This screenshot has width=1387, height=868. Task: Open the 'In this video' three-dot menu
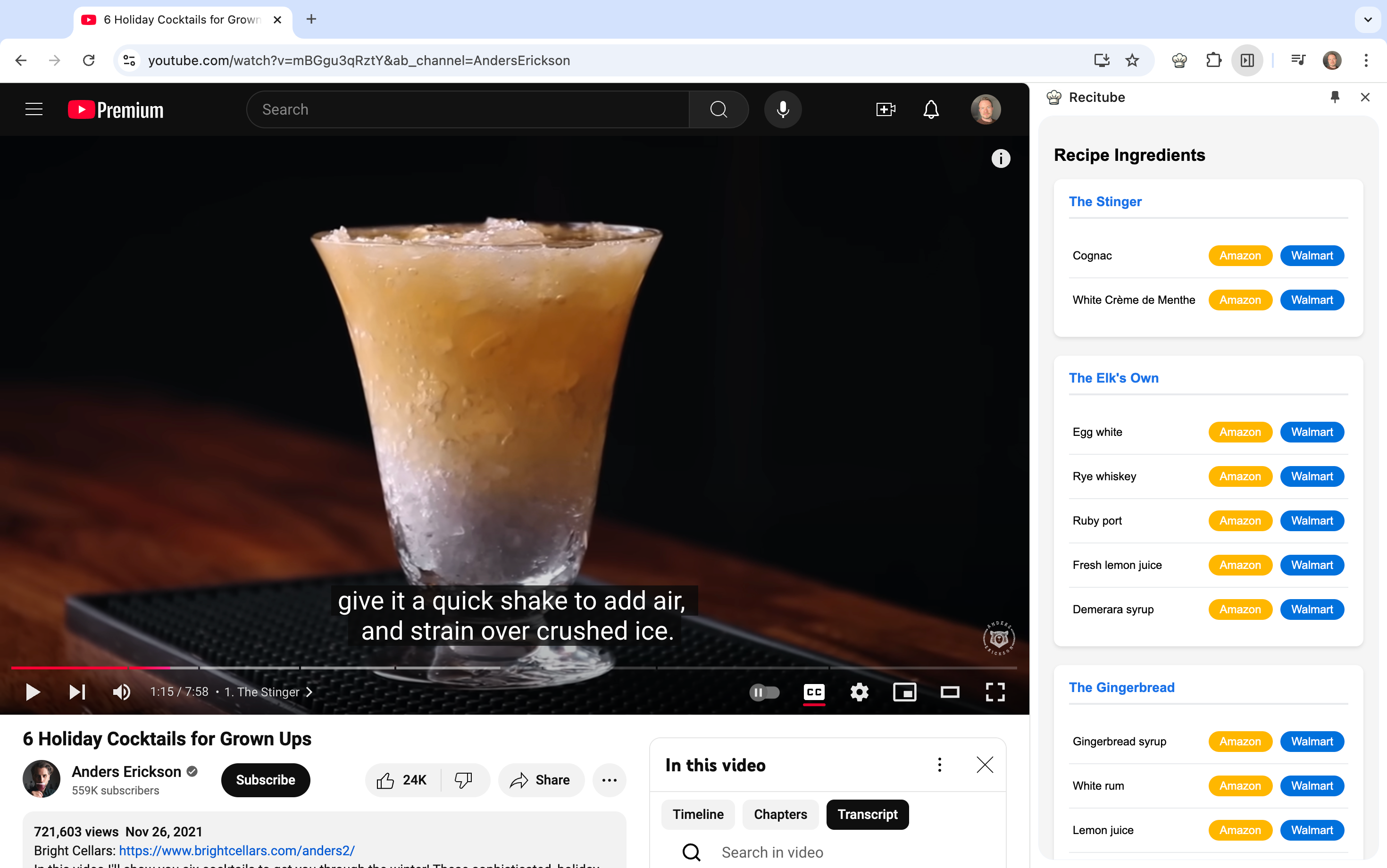[x=939, y=765]
